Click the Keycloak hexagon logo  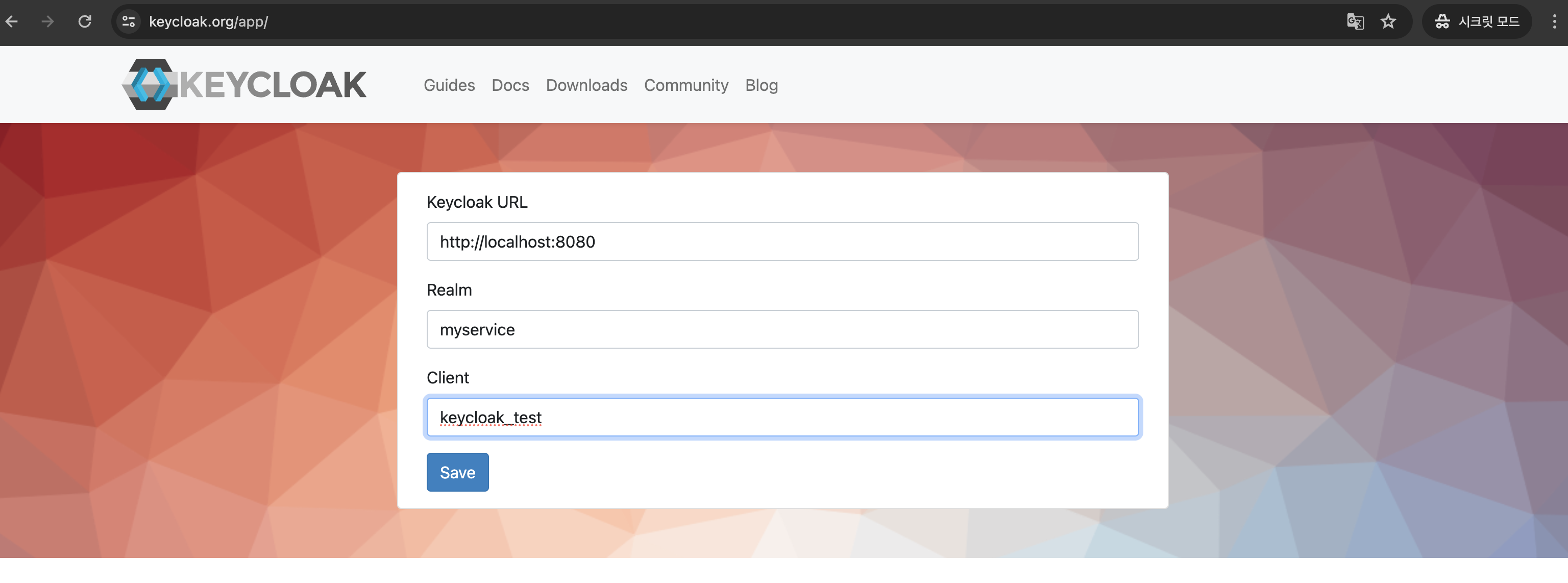tap(150, 85)
